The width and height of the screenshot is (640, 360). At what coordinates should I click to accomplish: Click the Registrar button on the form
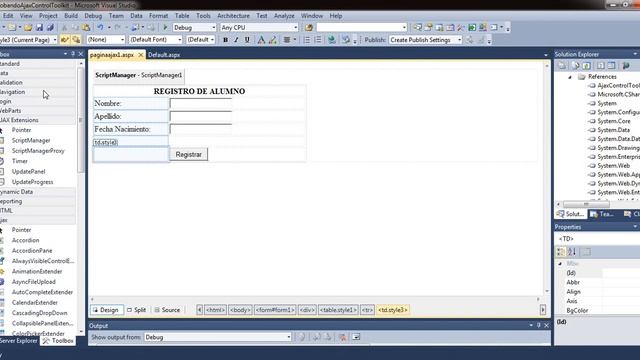coord(189,154)
